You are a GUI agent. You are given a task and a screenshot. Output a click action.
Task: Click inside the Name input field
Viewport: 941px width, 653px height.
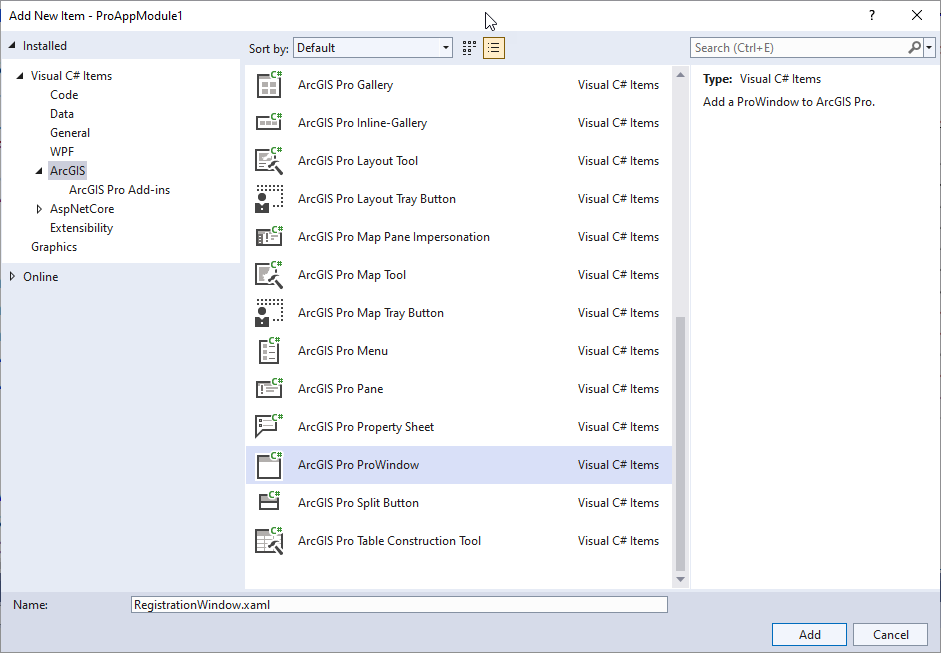pyautogui.click(x=400, y=604)
